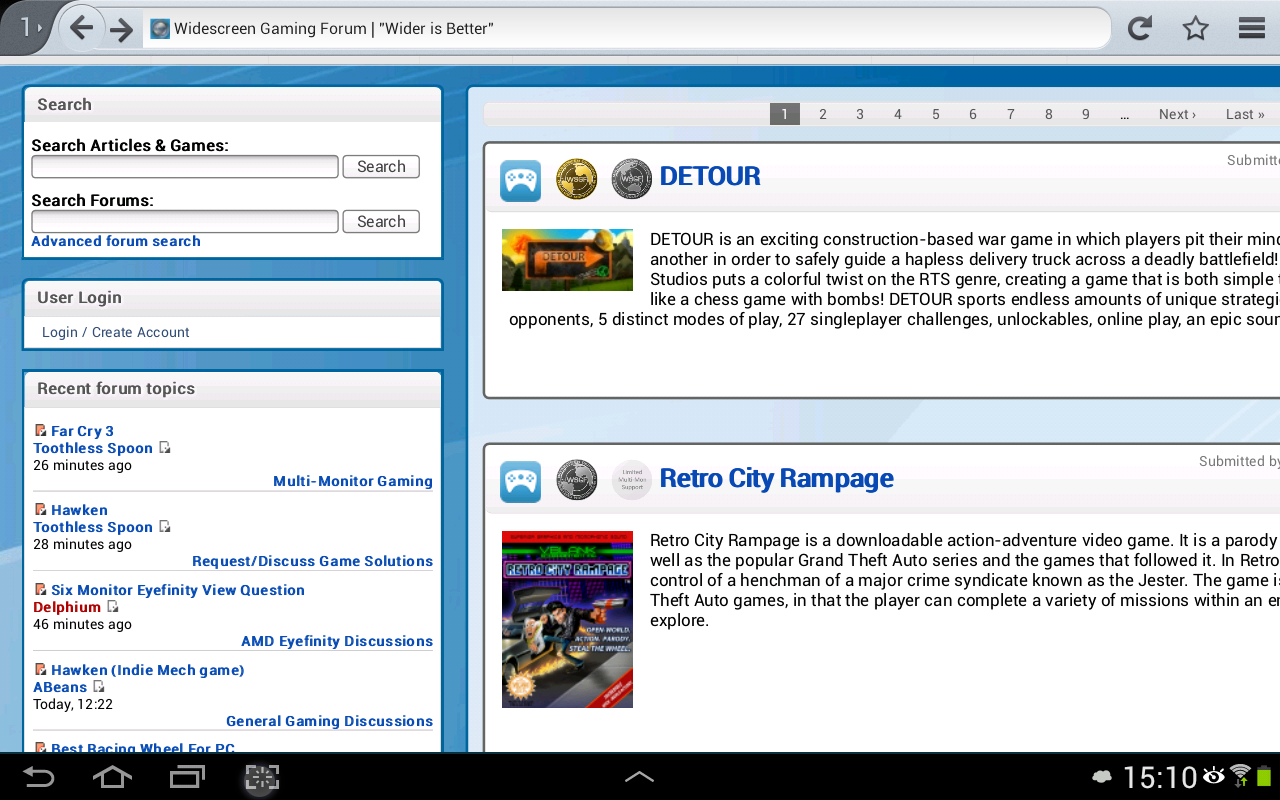Click Retro City Rampage cover thumbnail
The image size is (1280, 800).
[x=567, y=619]
